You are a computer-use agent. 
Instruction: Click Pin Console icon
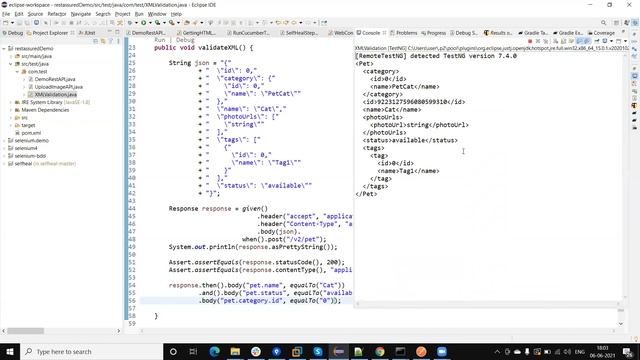click(x=597, y=41)
